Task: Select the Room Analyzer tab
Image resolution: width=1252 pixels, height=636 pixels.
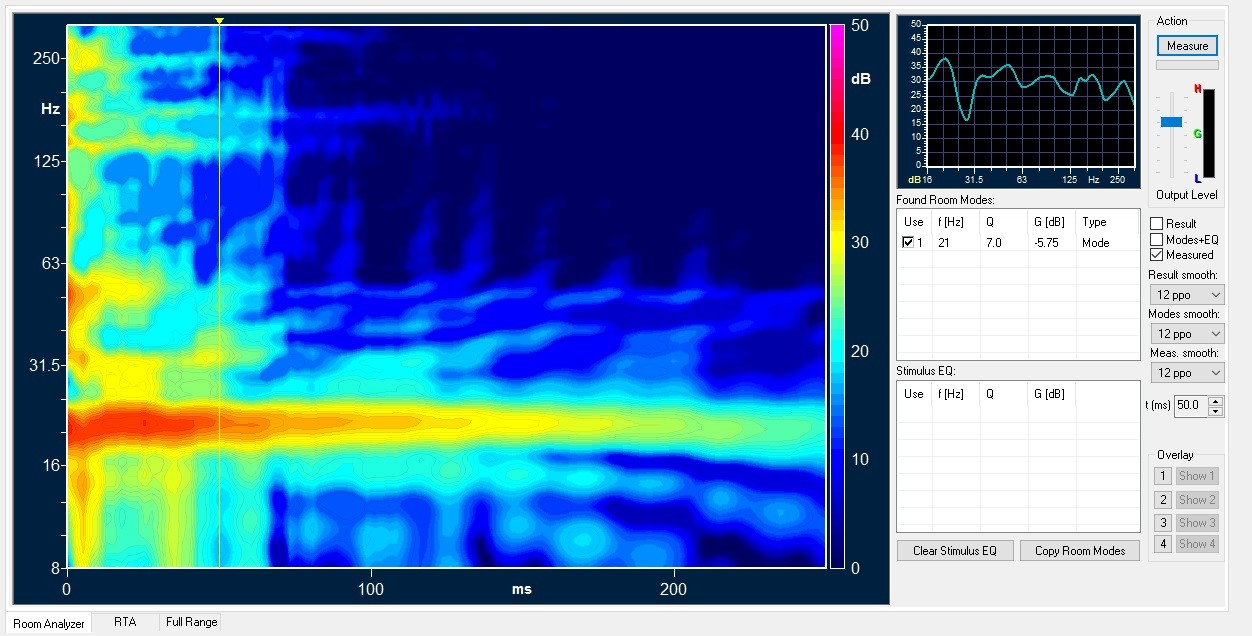Action: (x=49, y=623)
